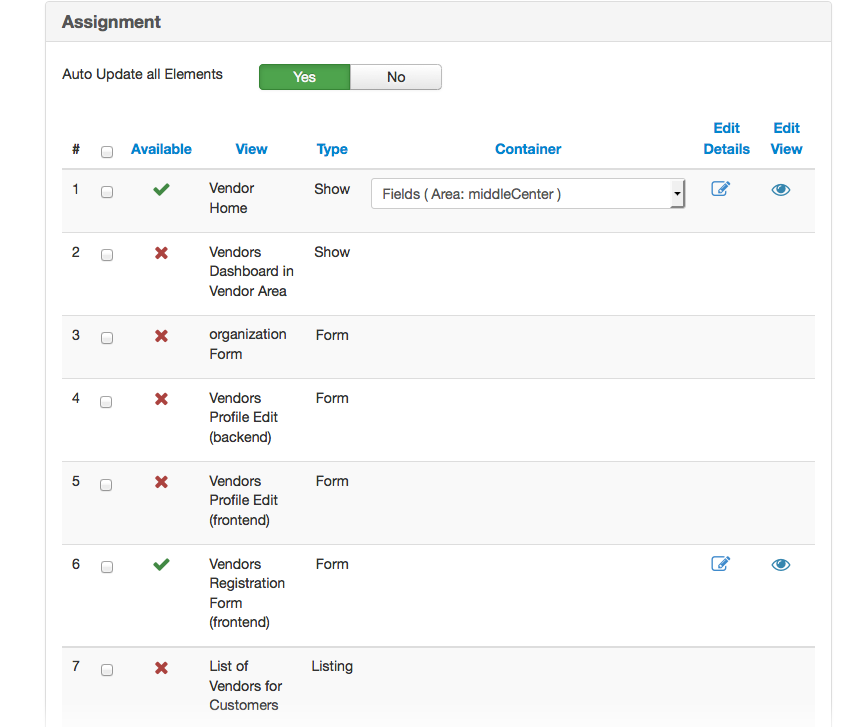Click 'Vendors Profile Edit (frontend)' text
The height and width of the screenshot is (727, 841).
point(244,501)
